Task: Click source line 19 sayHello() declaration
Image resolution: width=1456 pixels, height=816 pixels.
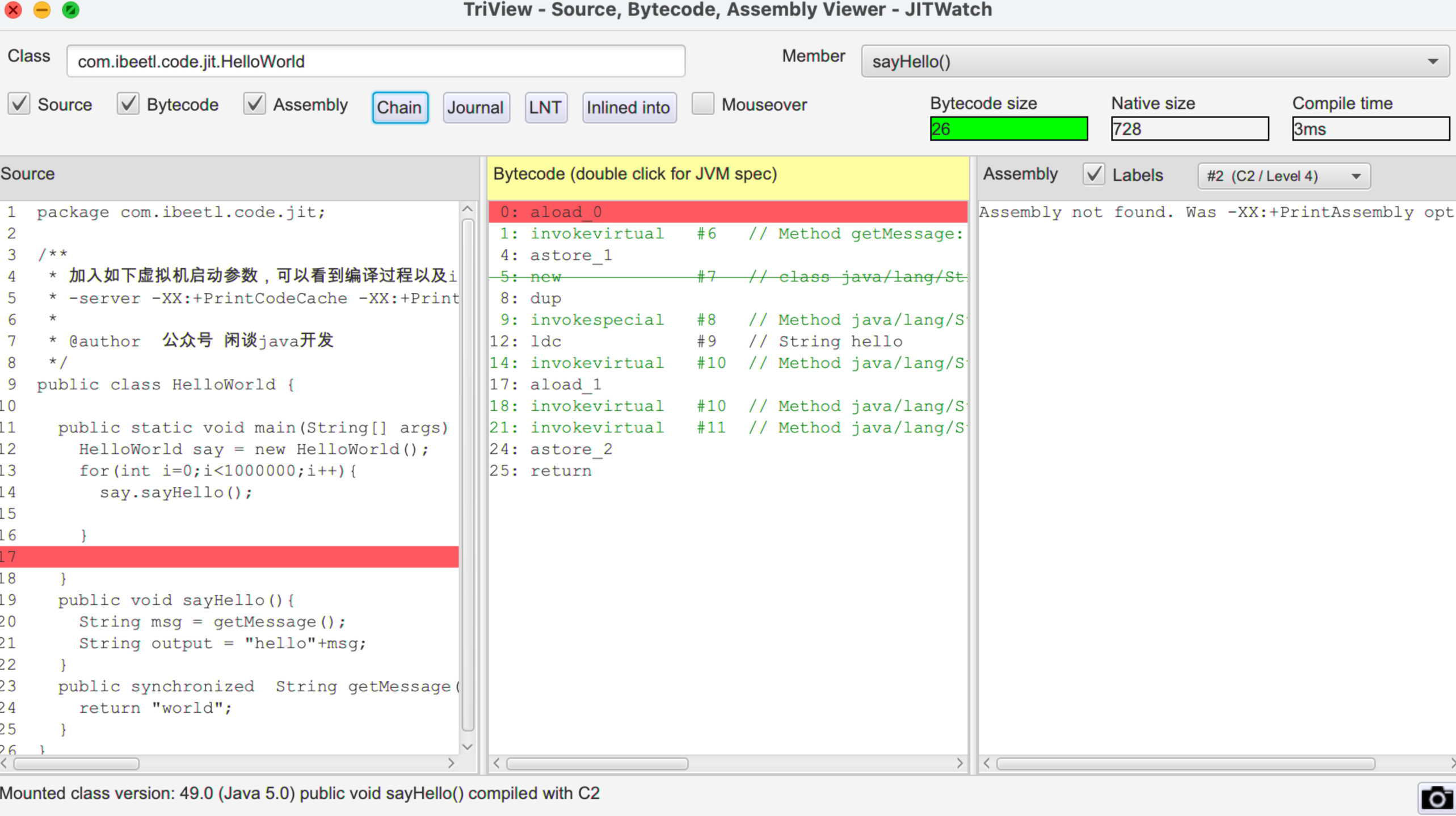Action: pyautogui.click(x=229, y=600)
